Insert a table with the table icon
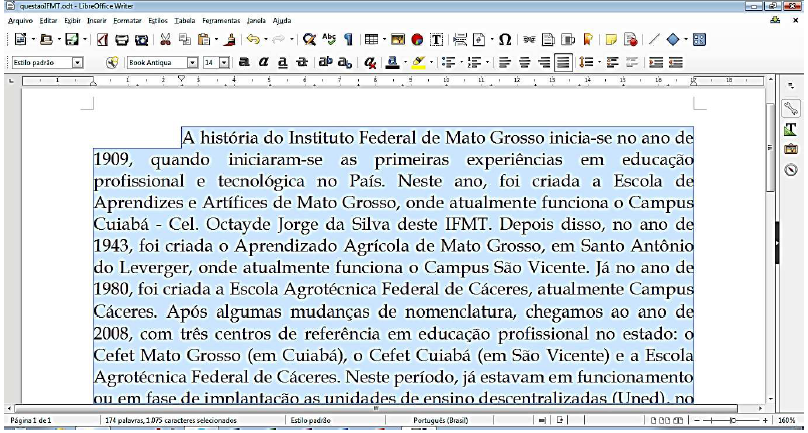This screenshot has height=433, width=808. tap(371, 40)
